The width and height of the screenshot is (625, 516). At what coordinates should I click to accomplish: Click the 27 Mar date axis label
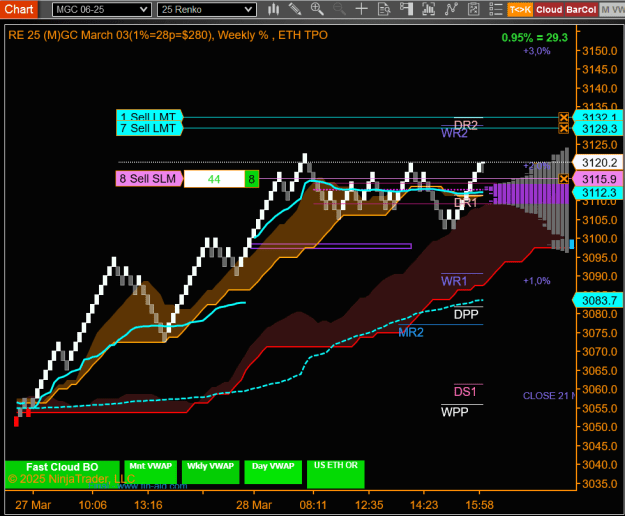pos(33,505)
